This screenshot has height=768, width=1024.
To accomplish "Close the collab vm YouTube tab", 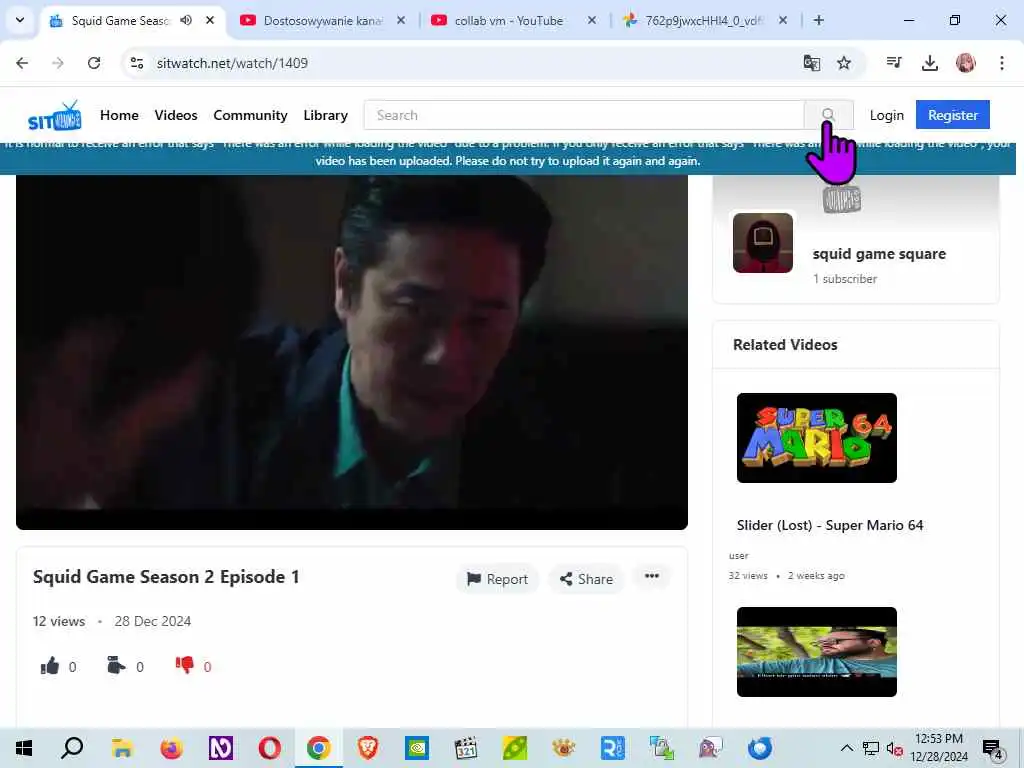I will coord(592,20).
